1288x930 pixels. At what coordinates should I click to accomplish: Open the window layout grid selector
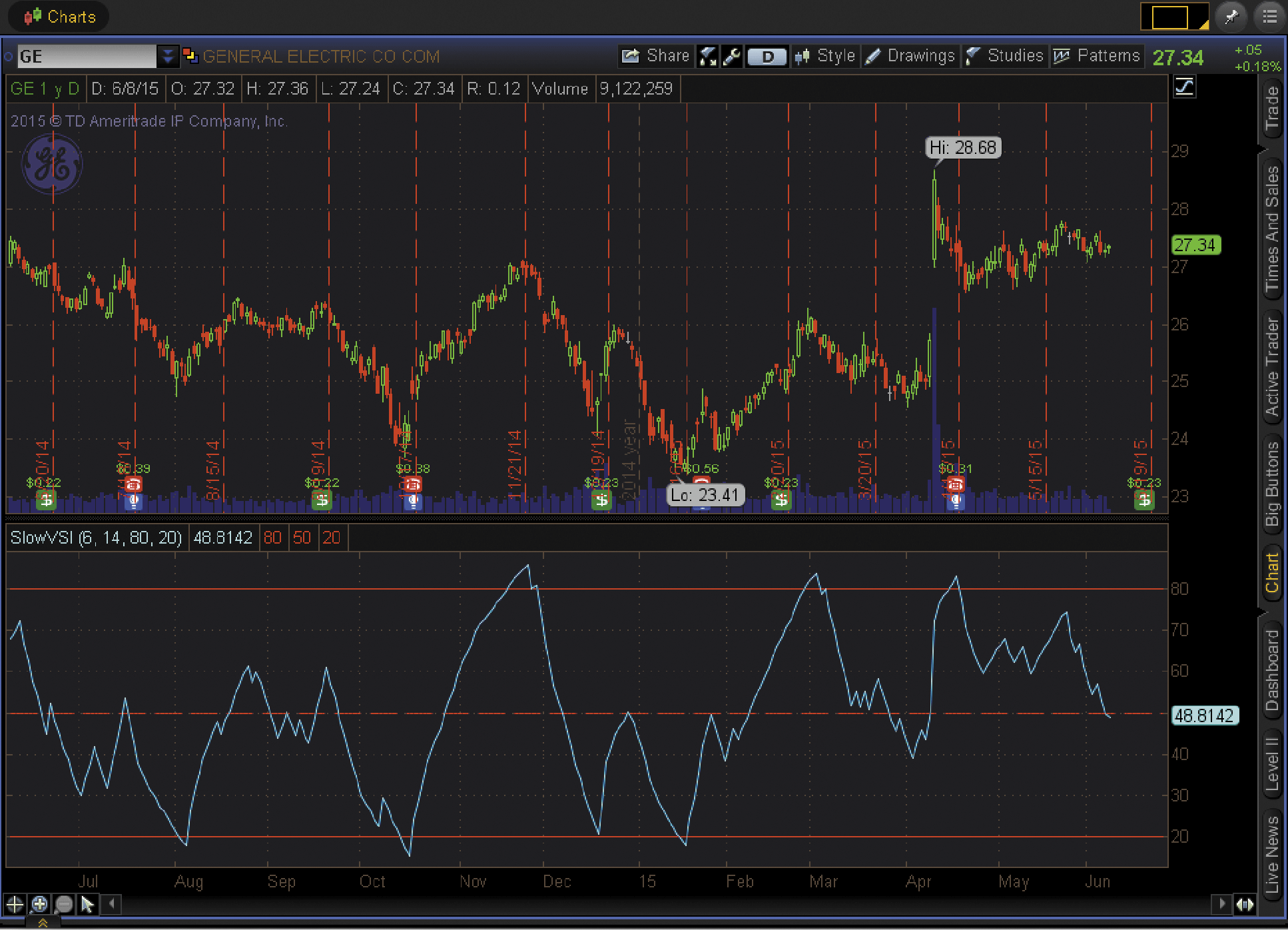point(1175,17)
